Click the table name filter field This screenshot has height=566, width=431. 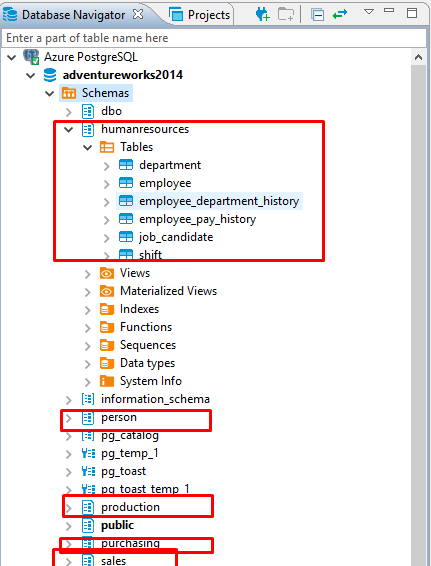[214, 38]
